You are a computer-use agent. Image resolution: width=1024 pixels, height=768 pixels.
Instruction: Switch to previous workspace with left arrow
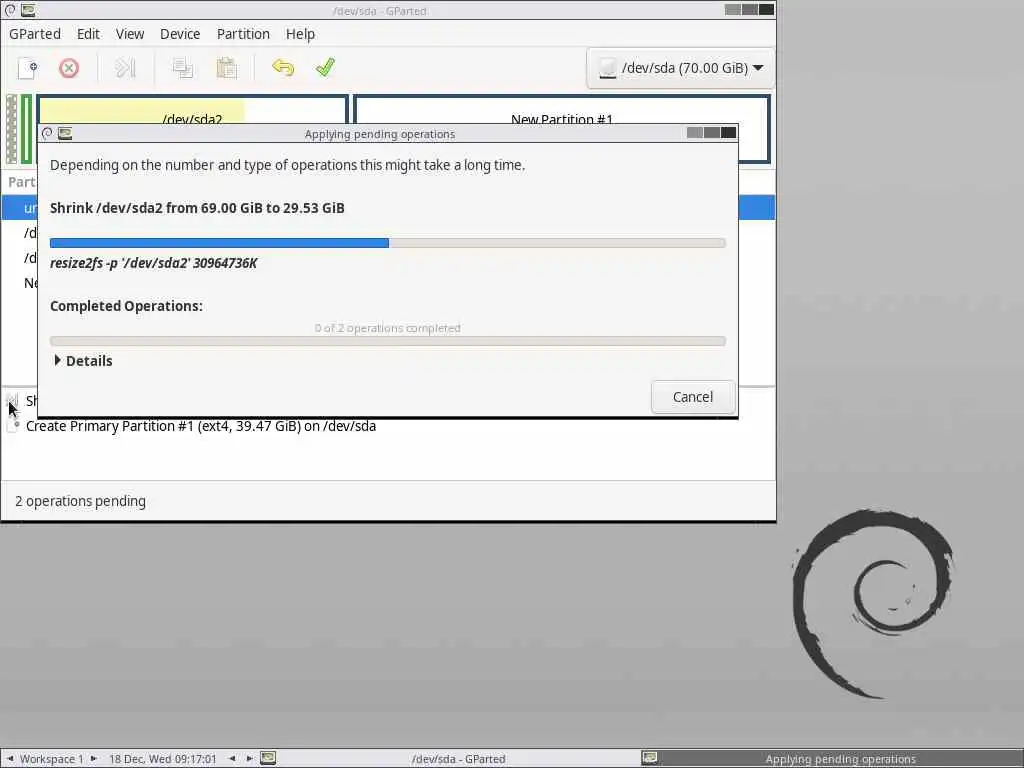9,758
